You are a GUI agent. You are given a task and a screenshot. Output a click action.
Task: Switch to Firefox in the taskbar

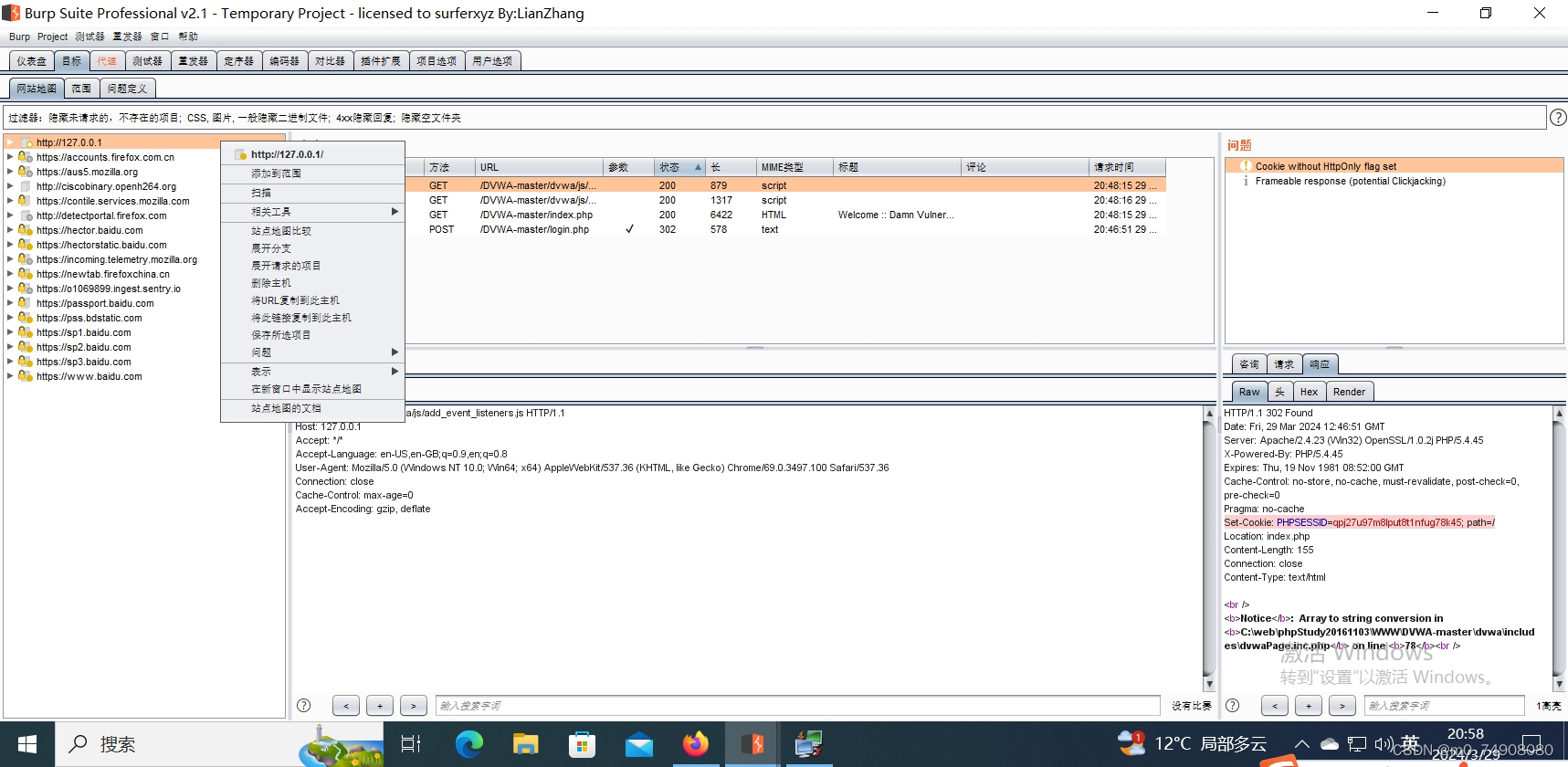click(x=696, y=744)
